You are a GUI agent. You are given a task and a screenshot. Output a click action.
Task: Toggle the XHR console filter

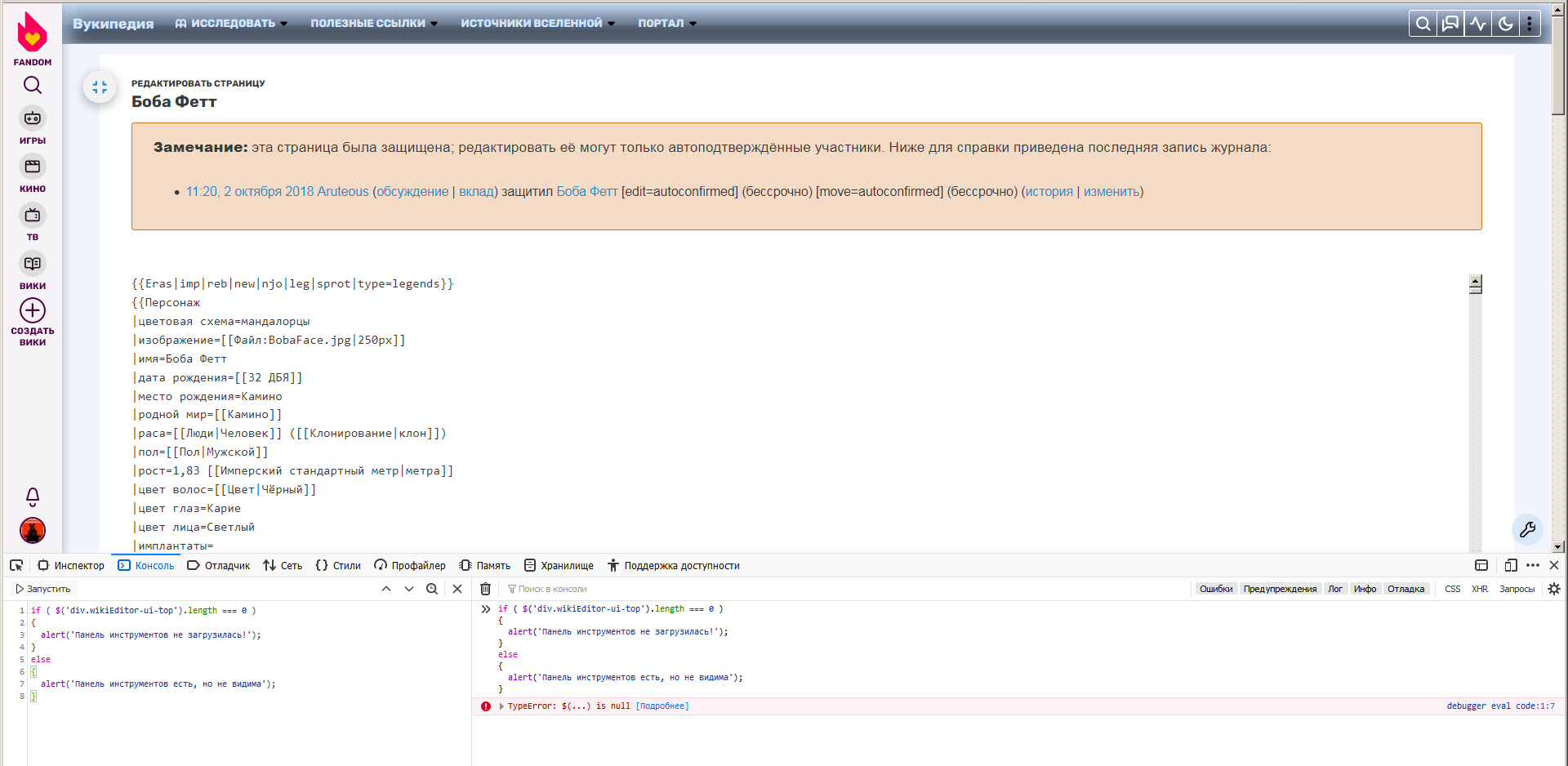pyautogui.click(x=1480, y=589)
